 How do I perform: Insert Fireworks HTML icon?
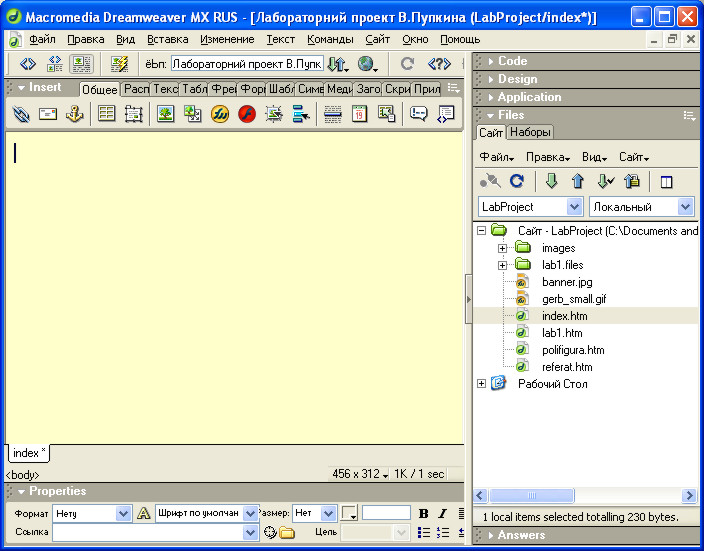[x=220, y=114]
